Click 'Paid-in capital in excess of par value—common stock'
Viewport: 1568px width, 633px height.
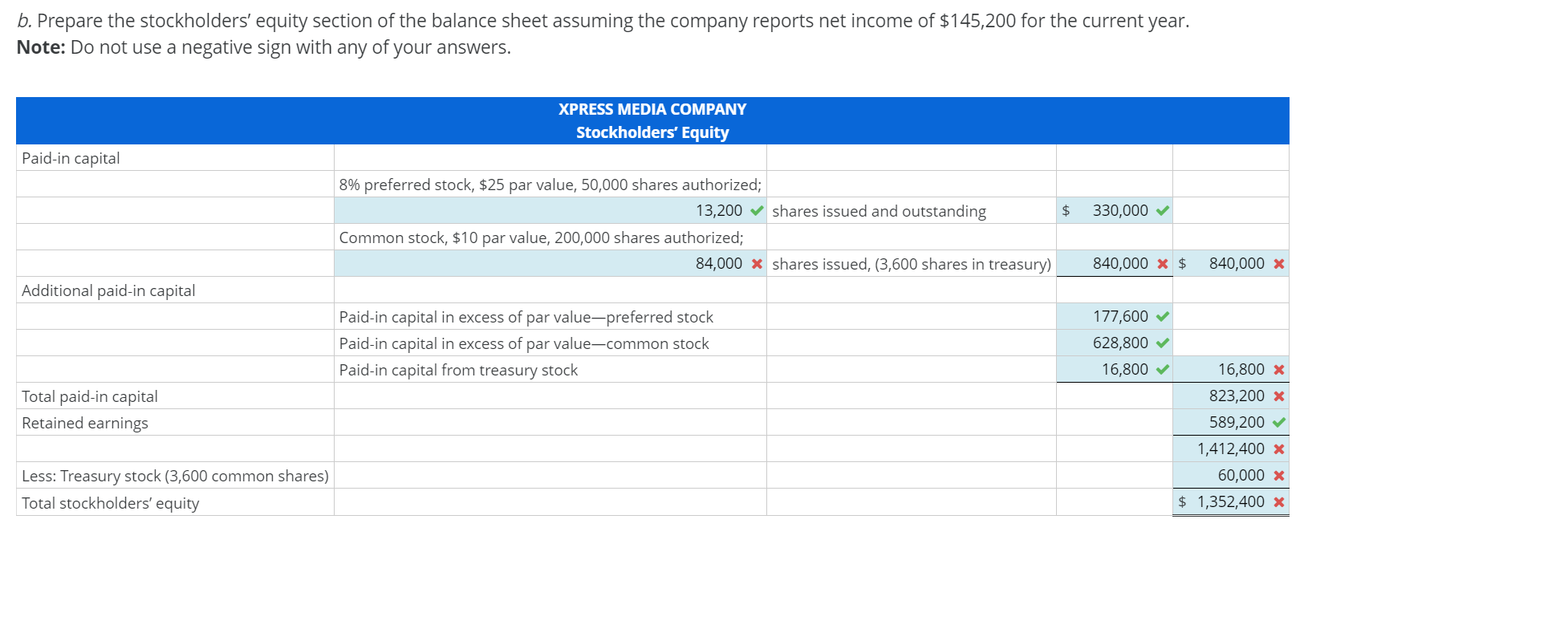pos(524,343)
